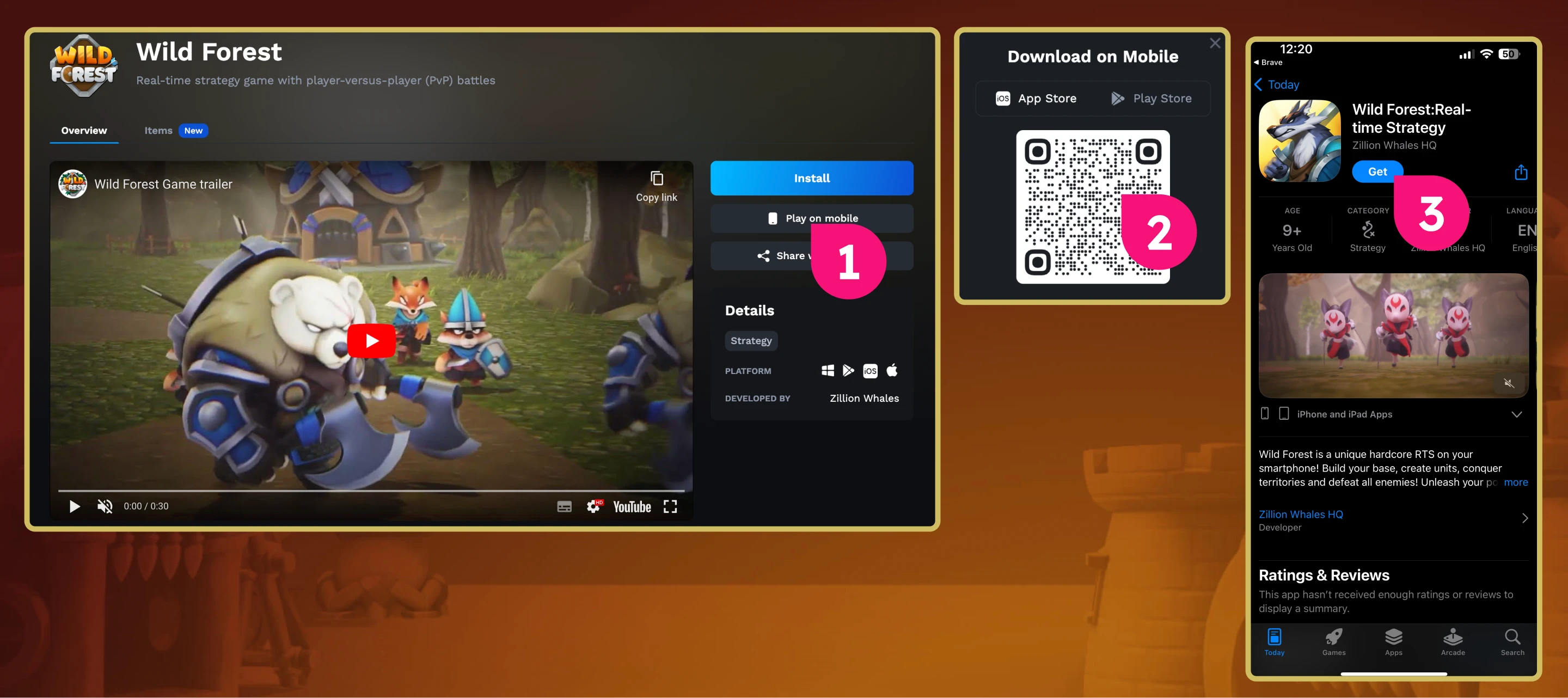Click the iOS platform icon in Details

[870, 371]
